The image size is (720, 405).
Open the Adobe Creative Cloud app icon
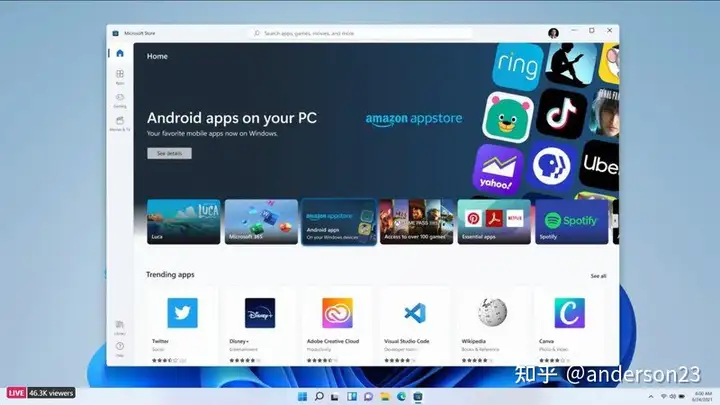click(338, 313)
